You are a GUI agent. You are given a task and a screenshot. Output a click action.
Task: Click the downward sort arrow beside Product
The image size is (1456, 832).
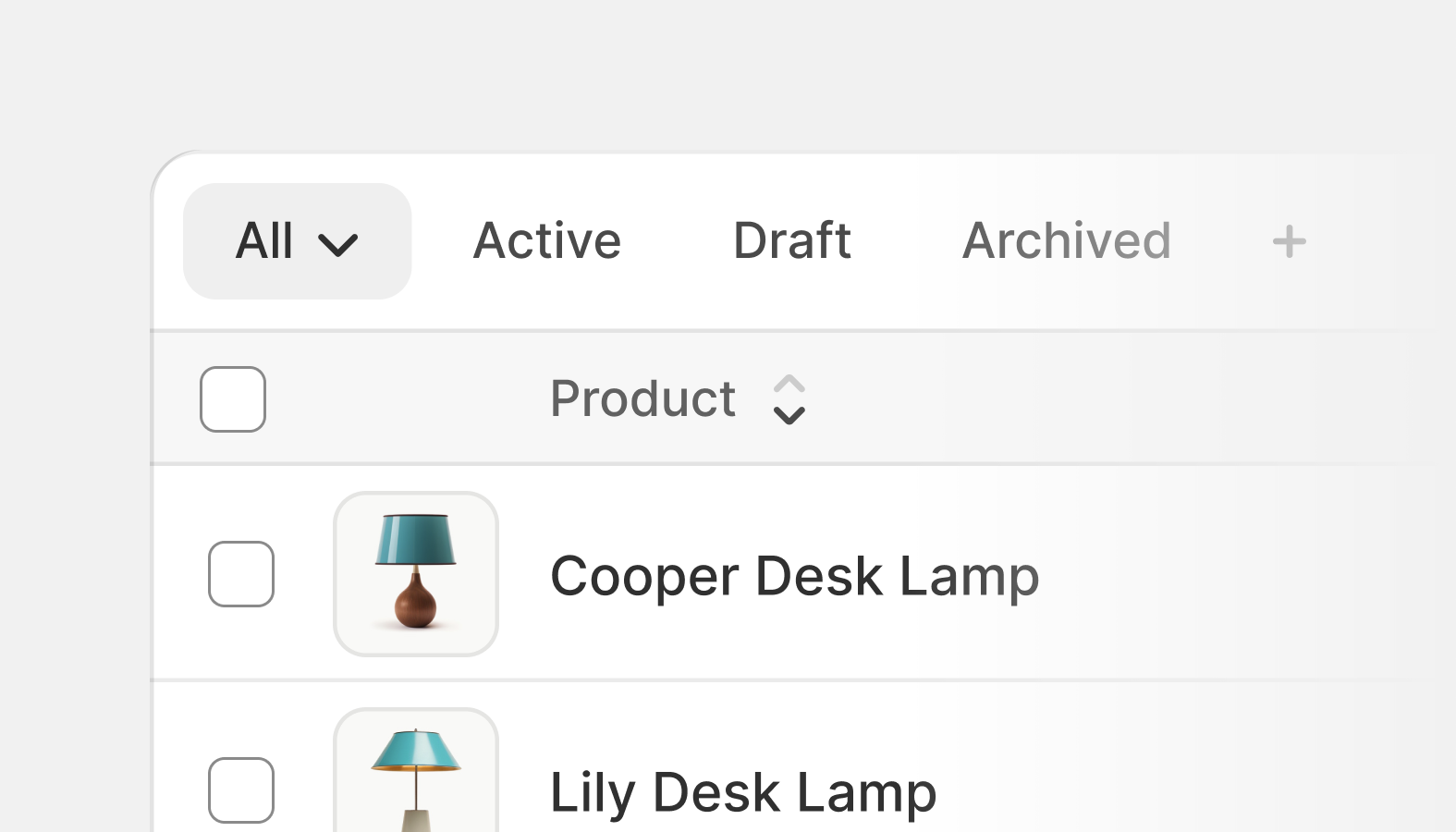[x=789, y=416]
